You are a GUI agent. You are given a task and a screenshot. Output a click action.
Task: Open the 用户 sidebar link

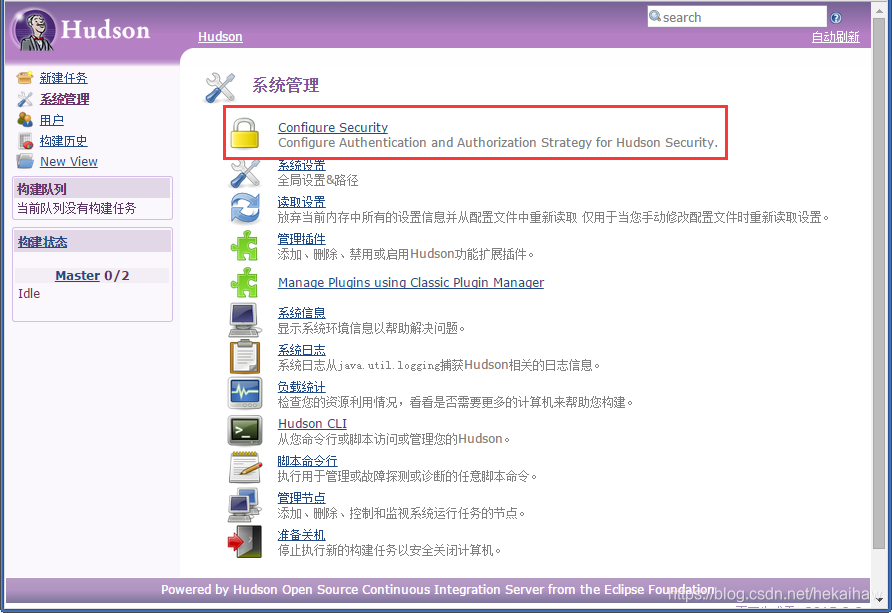pos(52,120)
